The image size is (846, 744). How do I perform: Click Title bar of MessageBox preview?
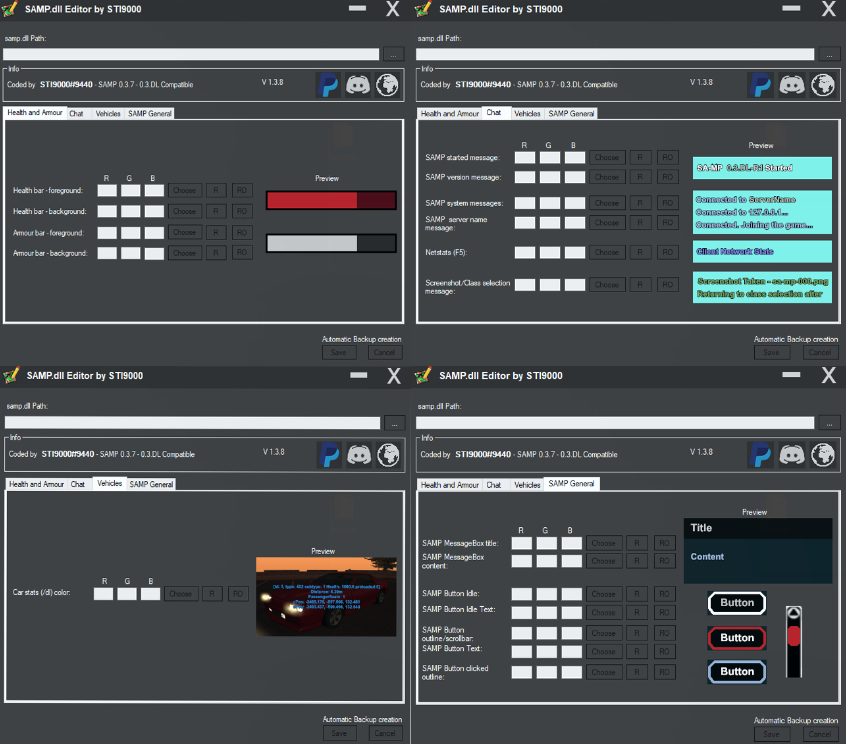tap(758, 528)
